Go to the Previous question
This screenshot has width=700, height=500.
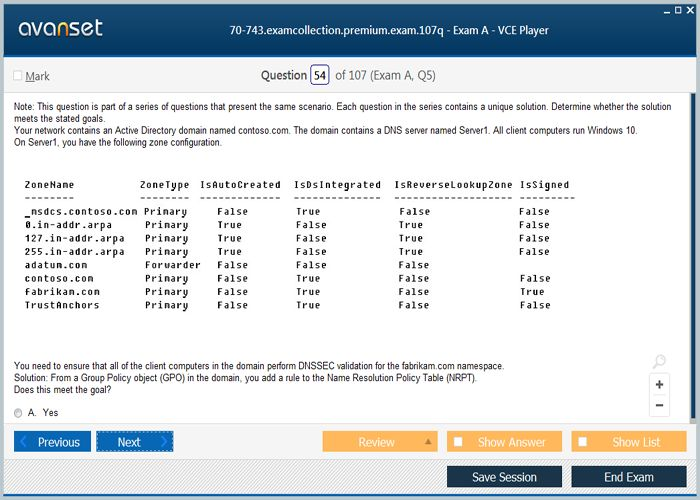52,442
